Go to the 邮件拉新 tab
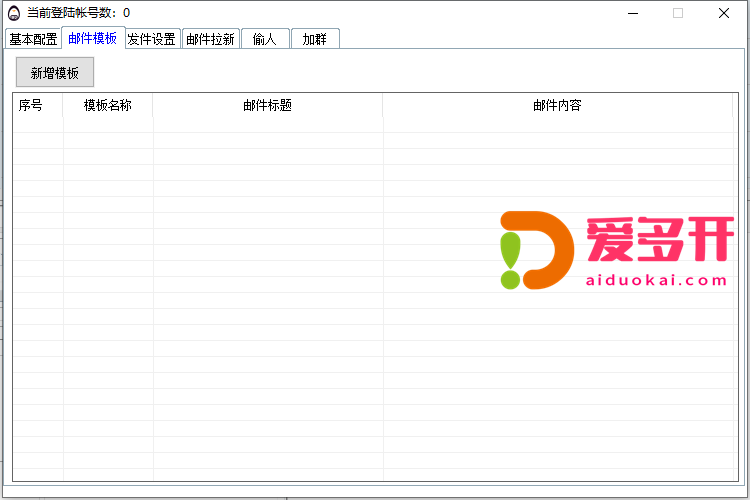 [x=210, y=39]
